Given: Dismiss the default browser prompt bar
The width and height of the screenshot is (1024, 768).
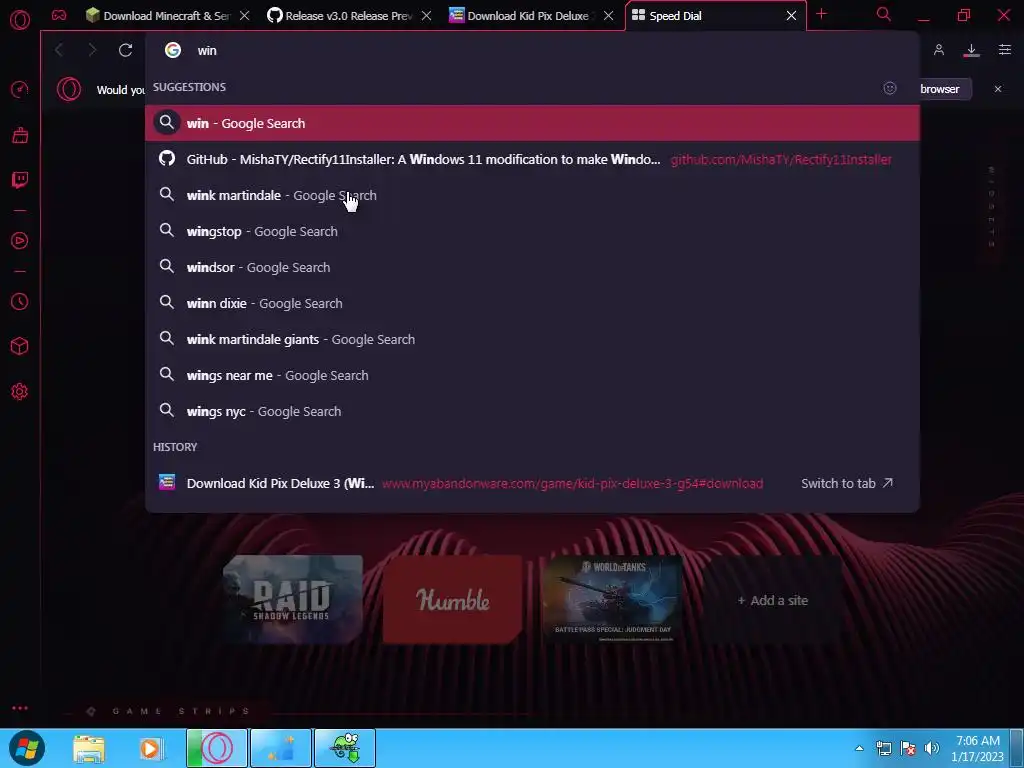Looking at the screenshot, I should 998,89.
